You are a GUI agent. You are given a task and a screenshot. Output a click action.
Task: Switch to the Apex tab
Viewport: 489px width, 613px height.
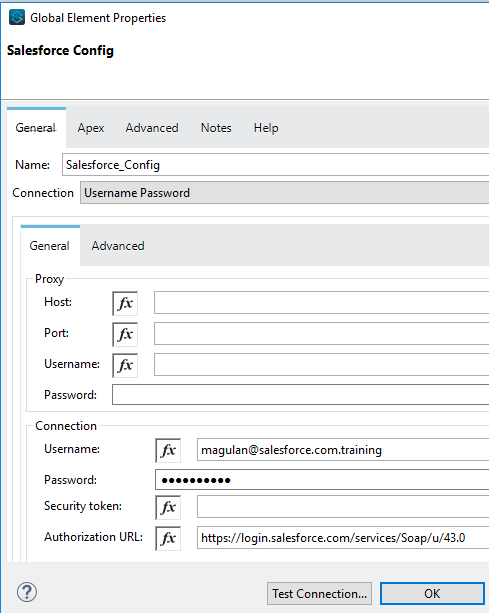point(91,128)
